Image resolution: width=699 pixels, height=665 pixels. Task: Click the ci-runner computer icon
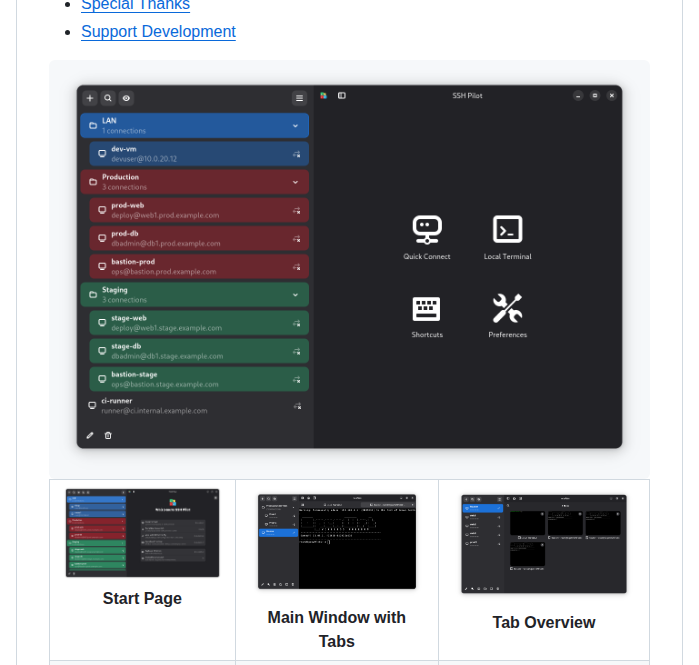pos(92,406)
